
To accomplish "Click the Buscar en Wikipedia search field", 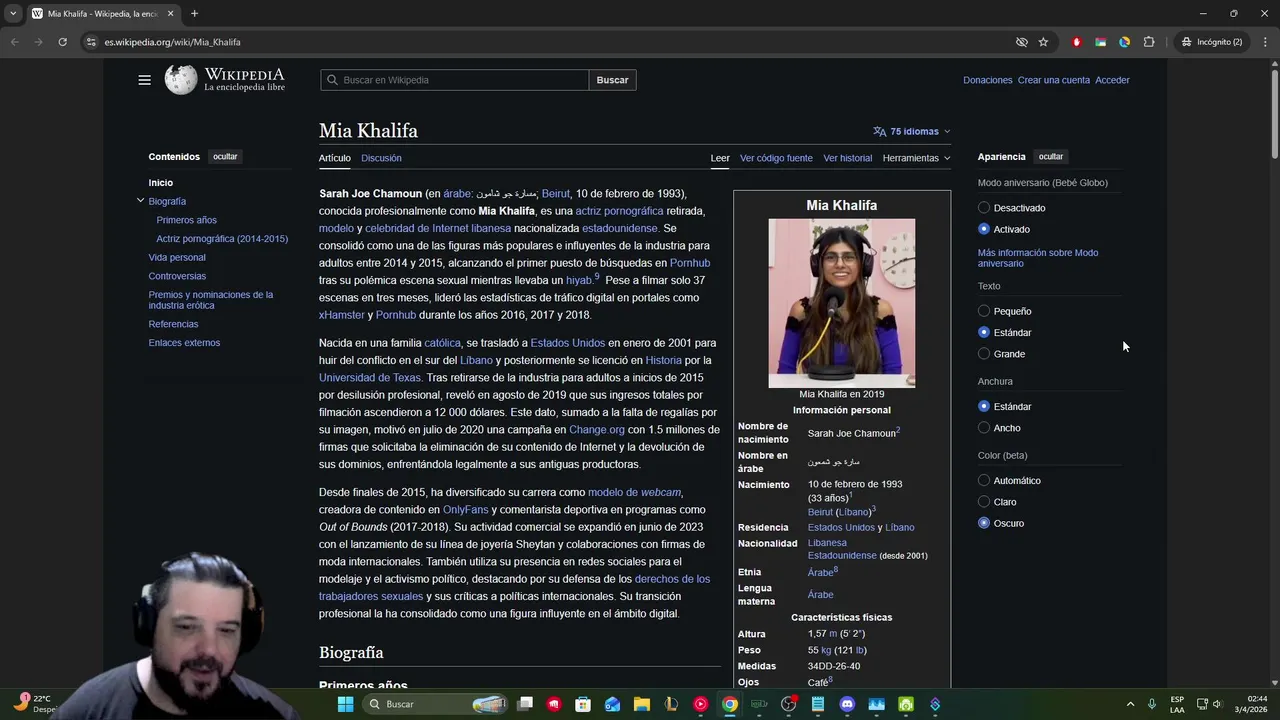I will click(x=455, y=80).
